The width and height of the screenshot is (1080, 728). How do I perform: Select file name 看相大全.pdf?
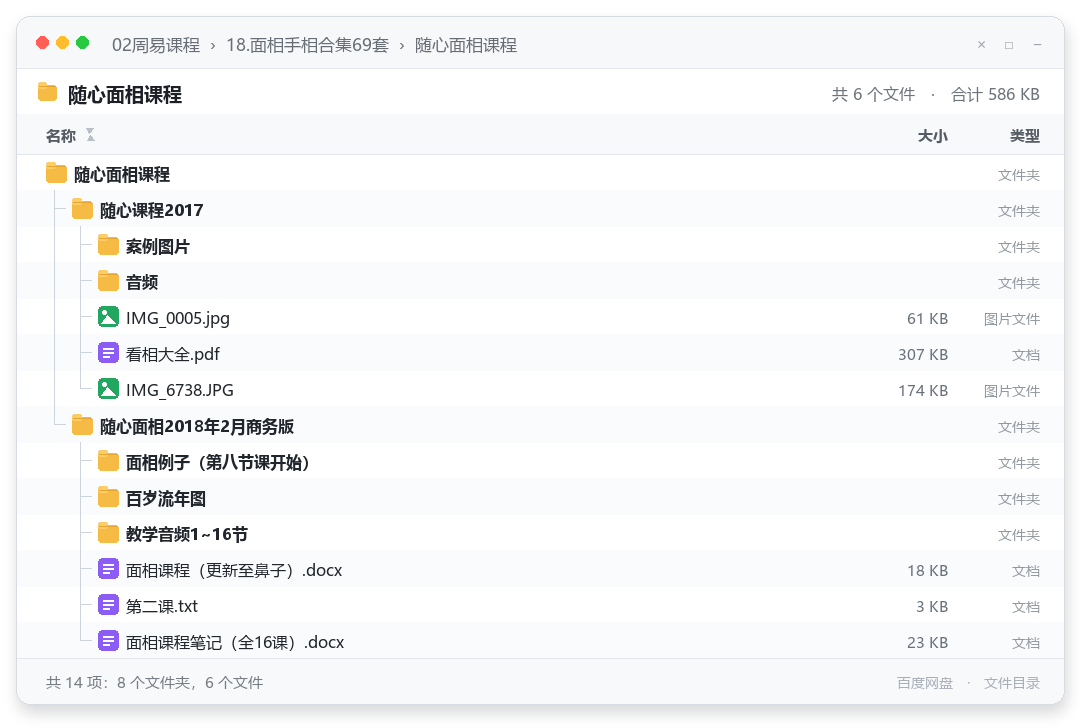pos(173,354)
